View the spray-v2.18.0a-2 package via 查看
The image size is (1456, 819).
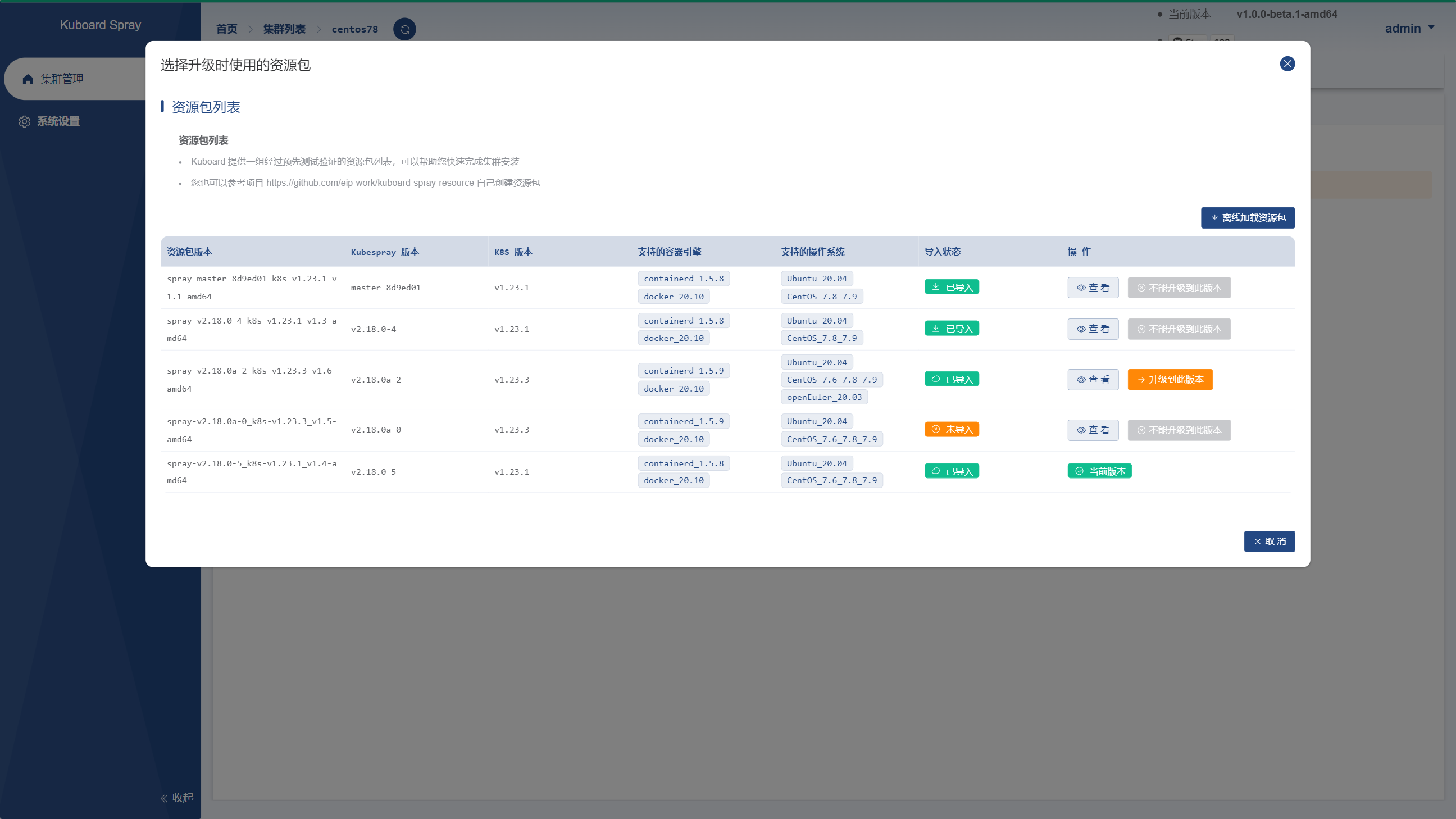[1093, 380]
